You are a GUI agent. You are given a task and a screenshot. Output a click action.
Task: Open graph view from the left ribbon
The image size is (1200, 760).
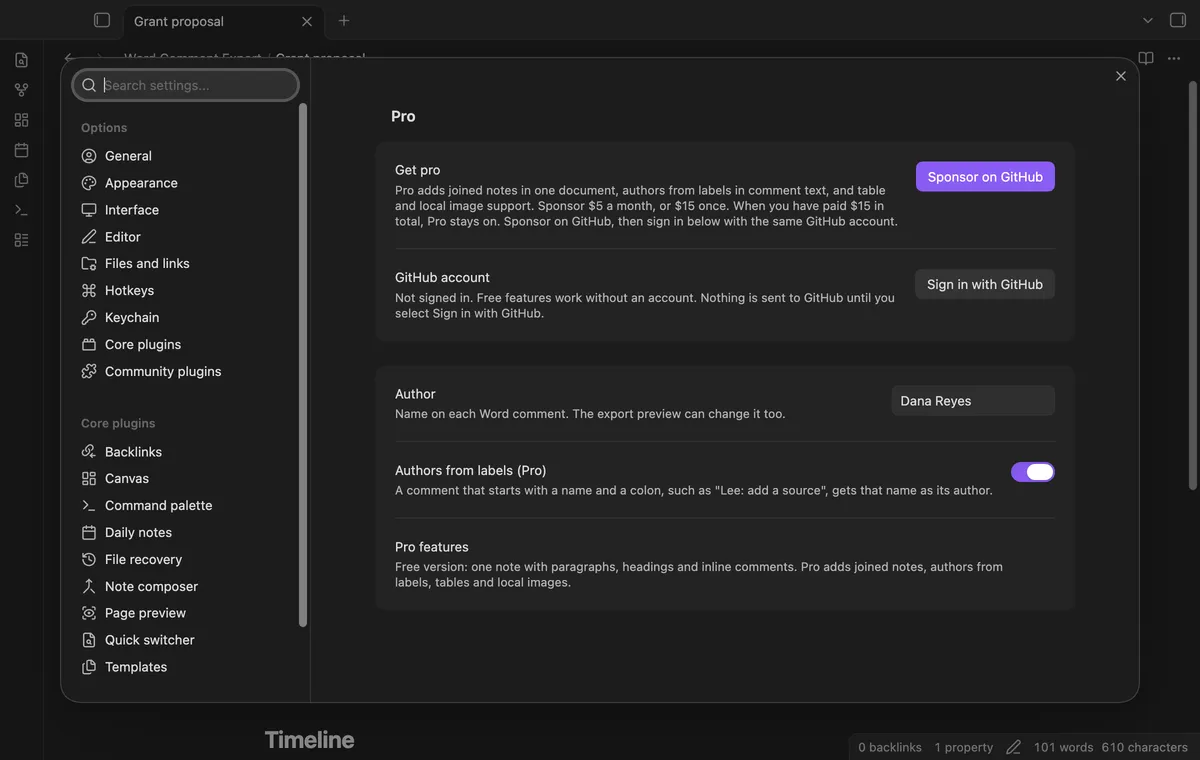tap(21, 90)
